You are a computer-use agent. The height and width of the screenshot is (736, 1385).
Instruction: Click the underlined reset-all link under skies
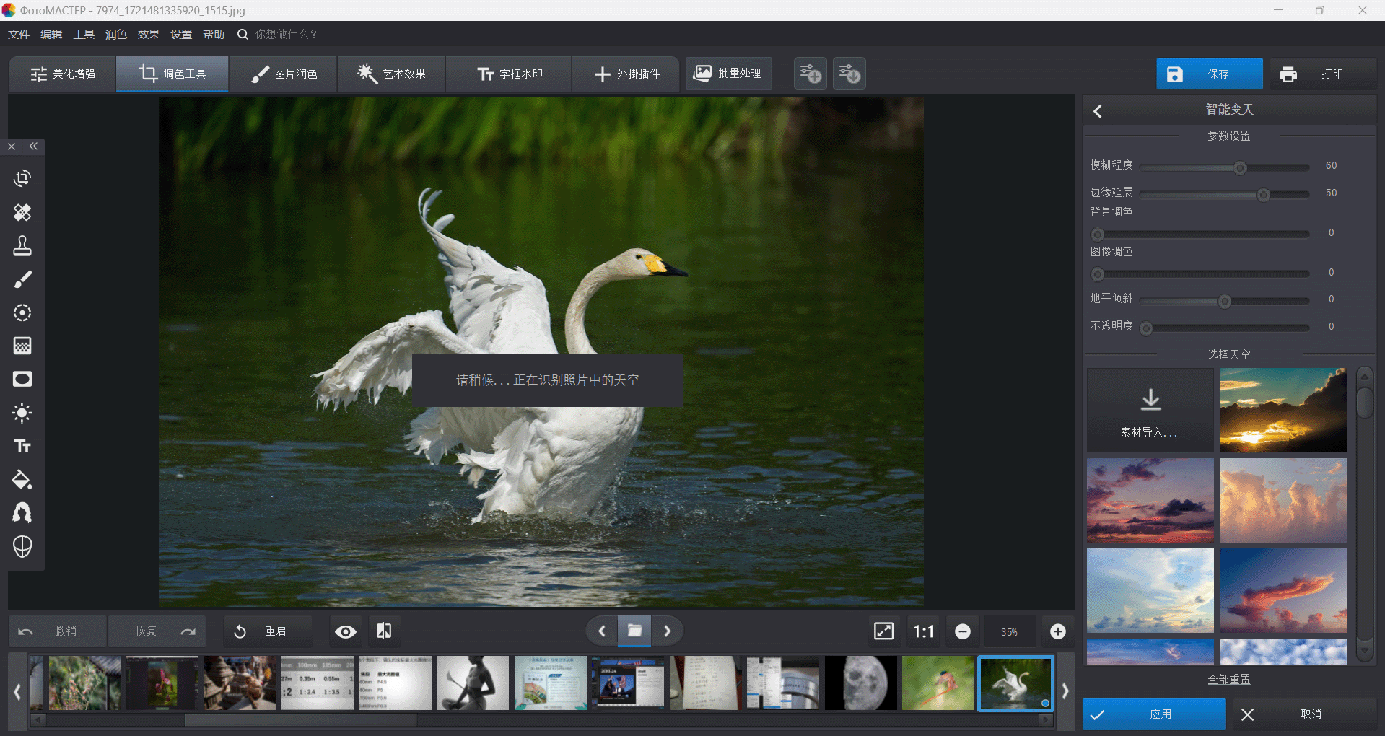1228,679
